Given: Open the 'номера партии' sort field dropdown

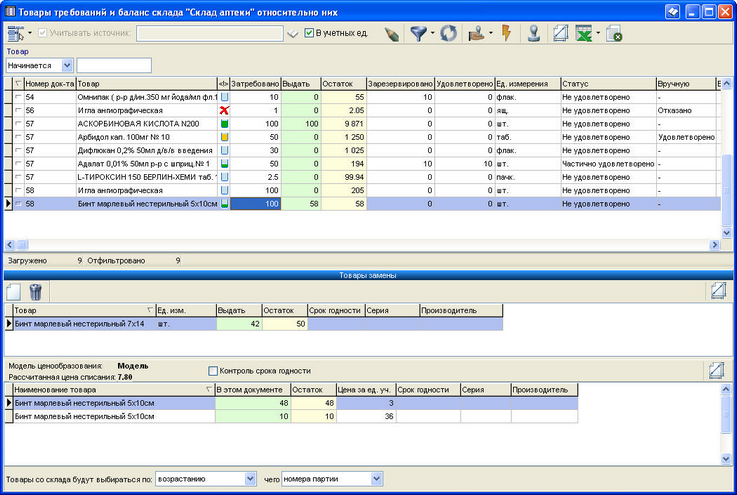Looking at the screenshot, I should [x=376, y=479].
